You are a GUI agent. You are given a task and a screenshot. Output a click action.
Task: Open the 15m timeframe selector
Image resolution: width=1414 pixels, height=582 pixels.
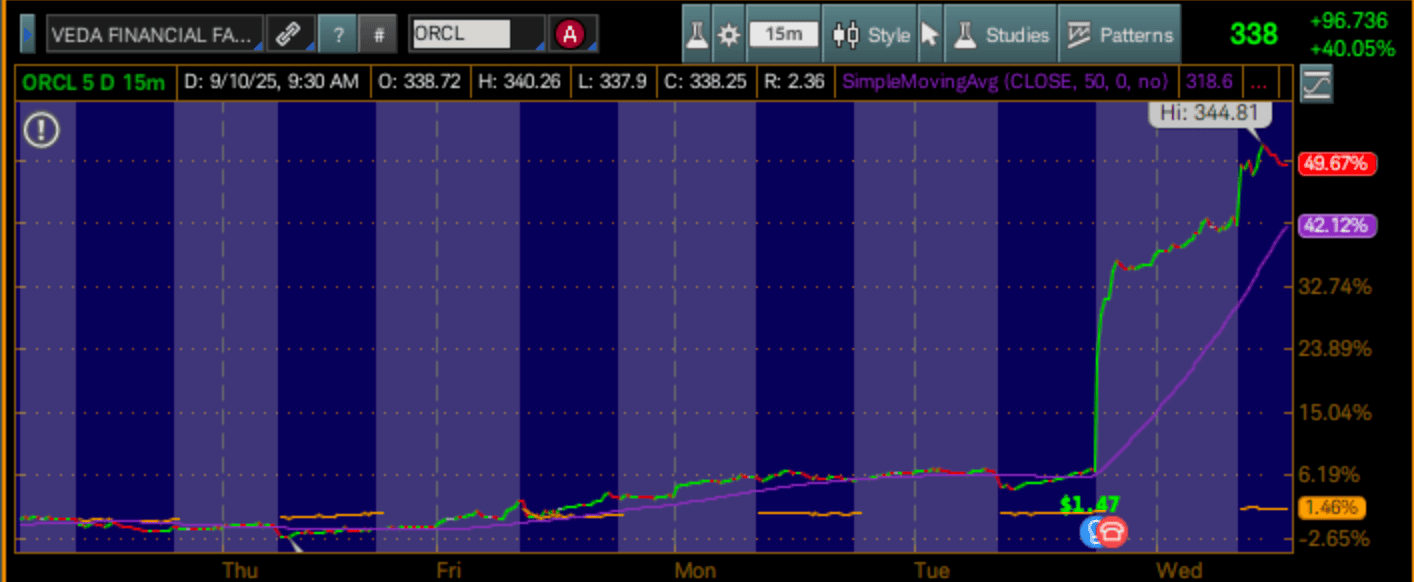click(783, 35)
